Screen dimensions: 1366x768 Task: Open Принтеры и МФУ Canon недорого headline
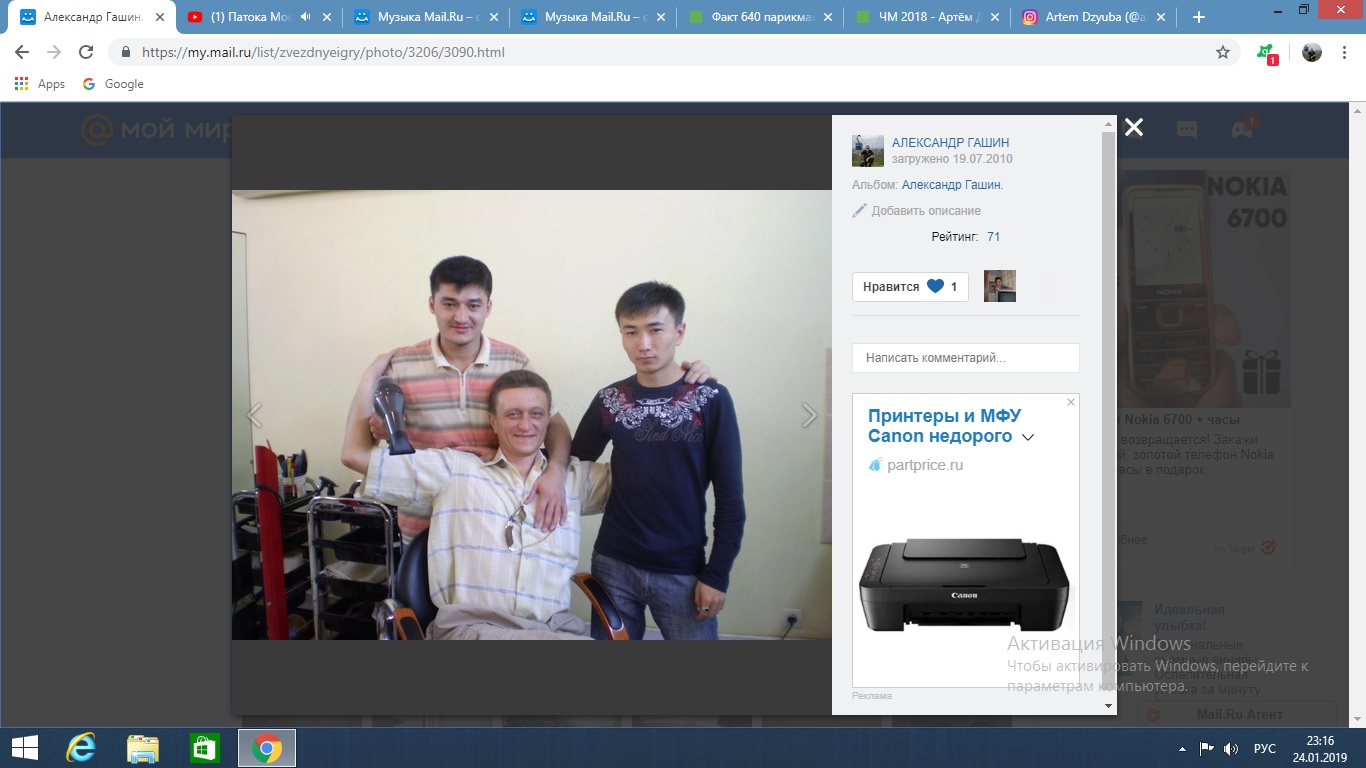(x=944, y=426)
